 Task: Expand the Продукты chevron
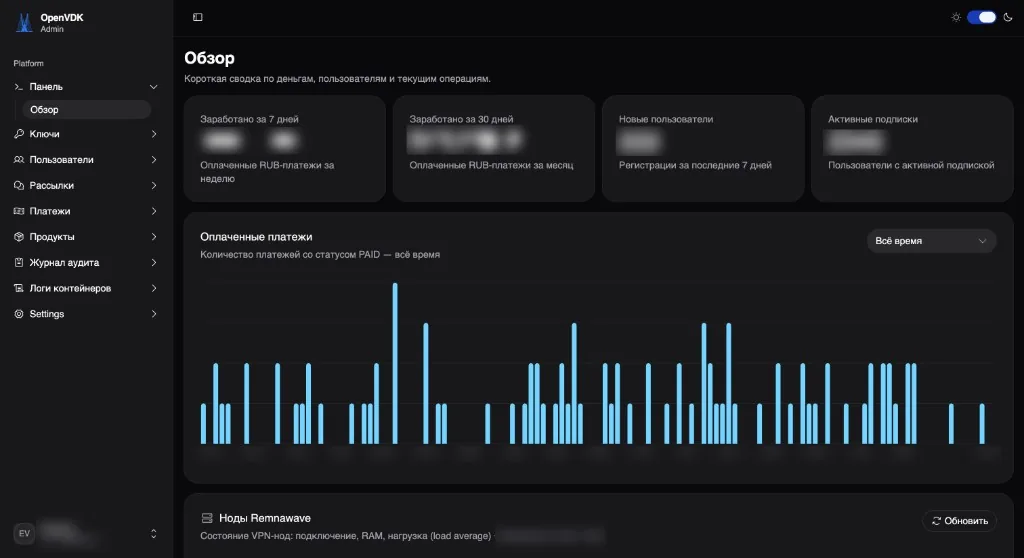[x=153, y=237]
